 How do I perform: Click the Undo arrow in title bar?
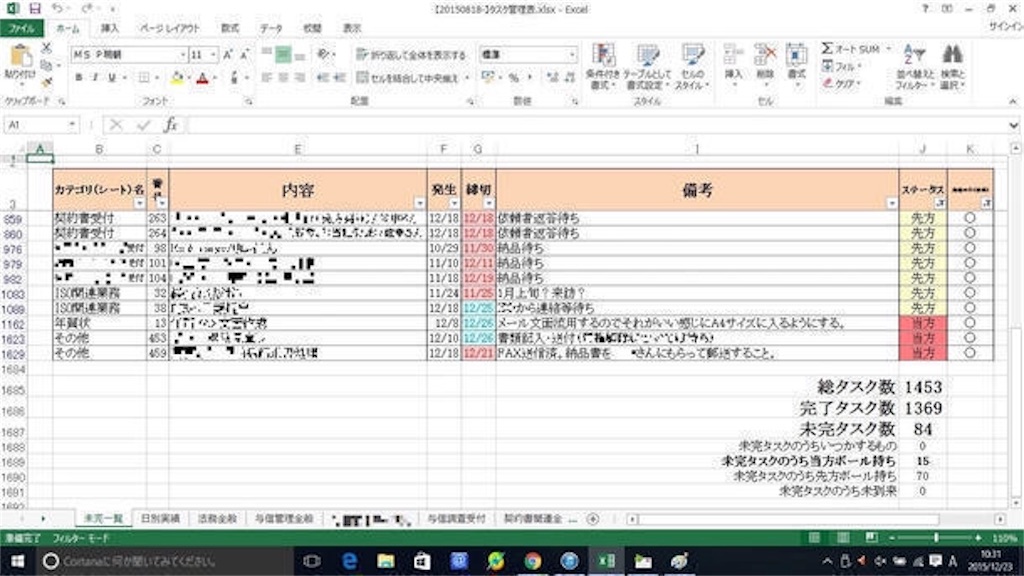tap(57, 9)
